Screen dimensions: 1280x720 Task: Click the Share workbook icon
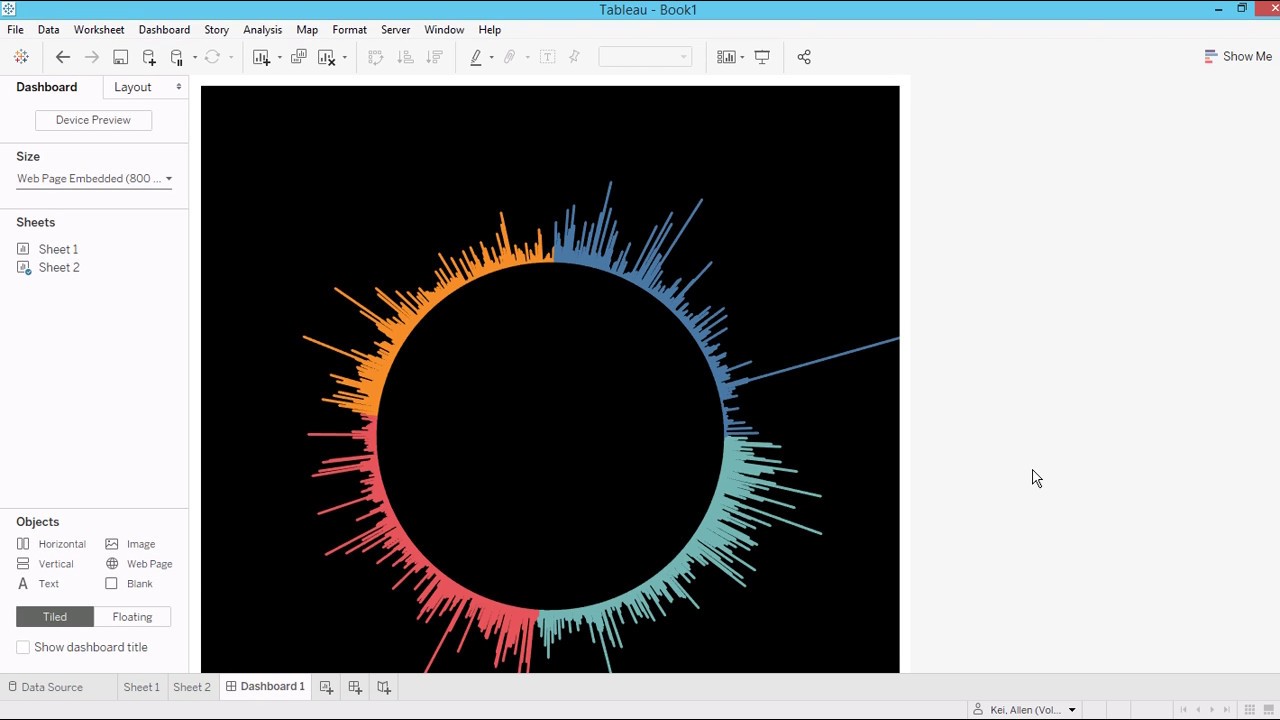pyautogui.click(x=804, y=57)
